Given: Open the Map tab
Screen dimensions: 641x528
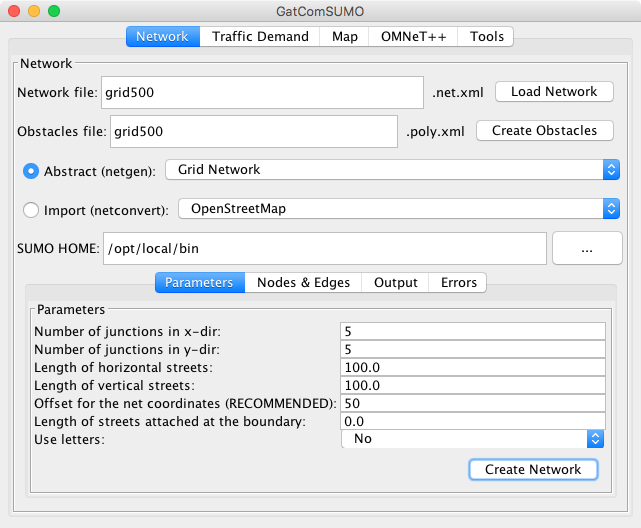Looking at the screenshot, I should [344, 36].
